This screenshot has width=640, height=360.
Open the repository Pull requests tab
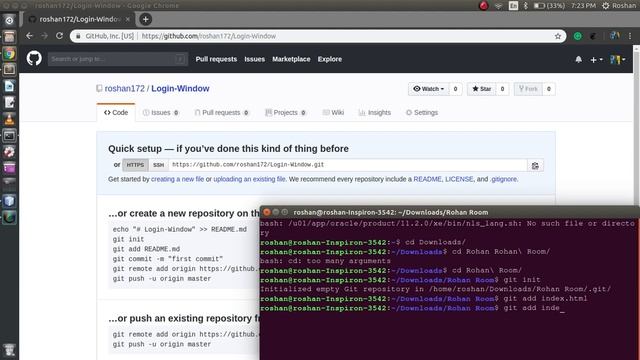(x=222, y=113)
